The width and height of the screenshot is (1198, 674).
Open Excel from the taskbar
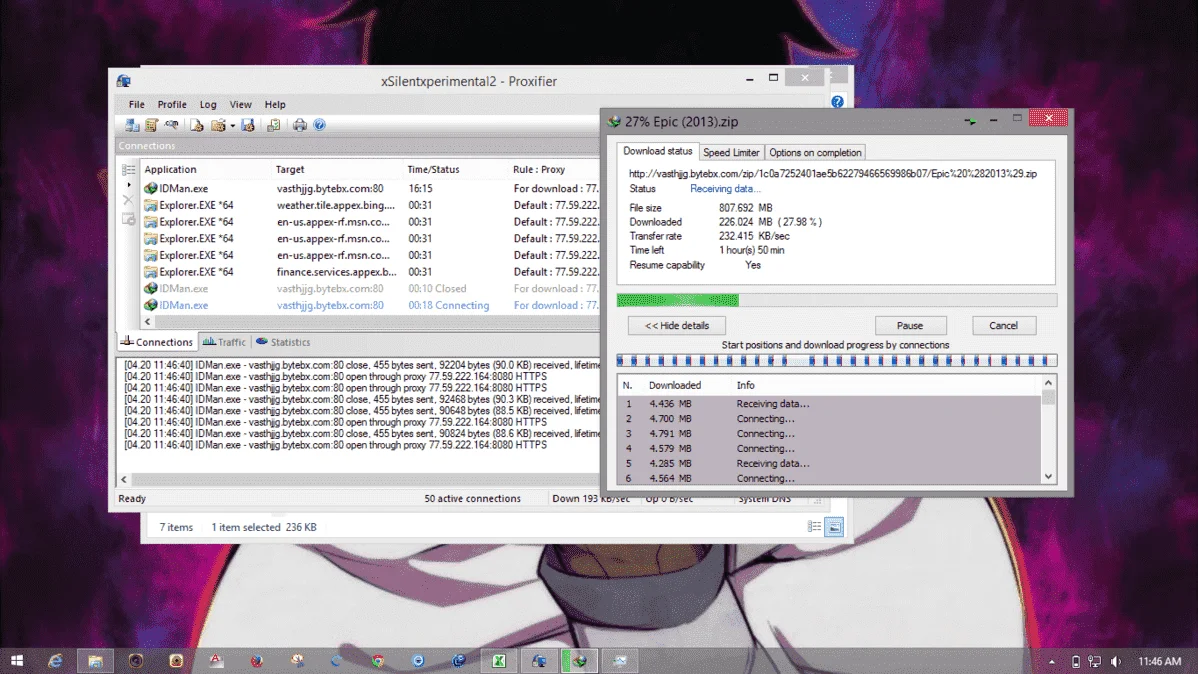point(499,660)
